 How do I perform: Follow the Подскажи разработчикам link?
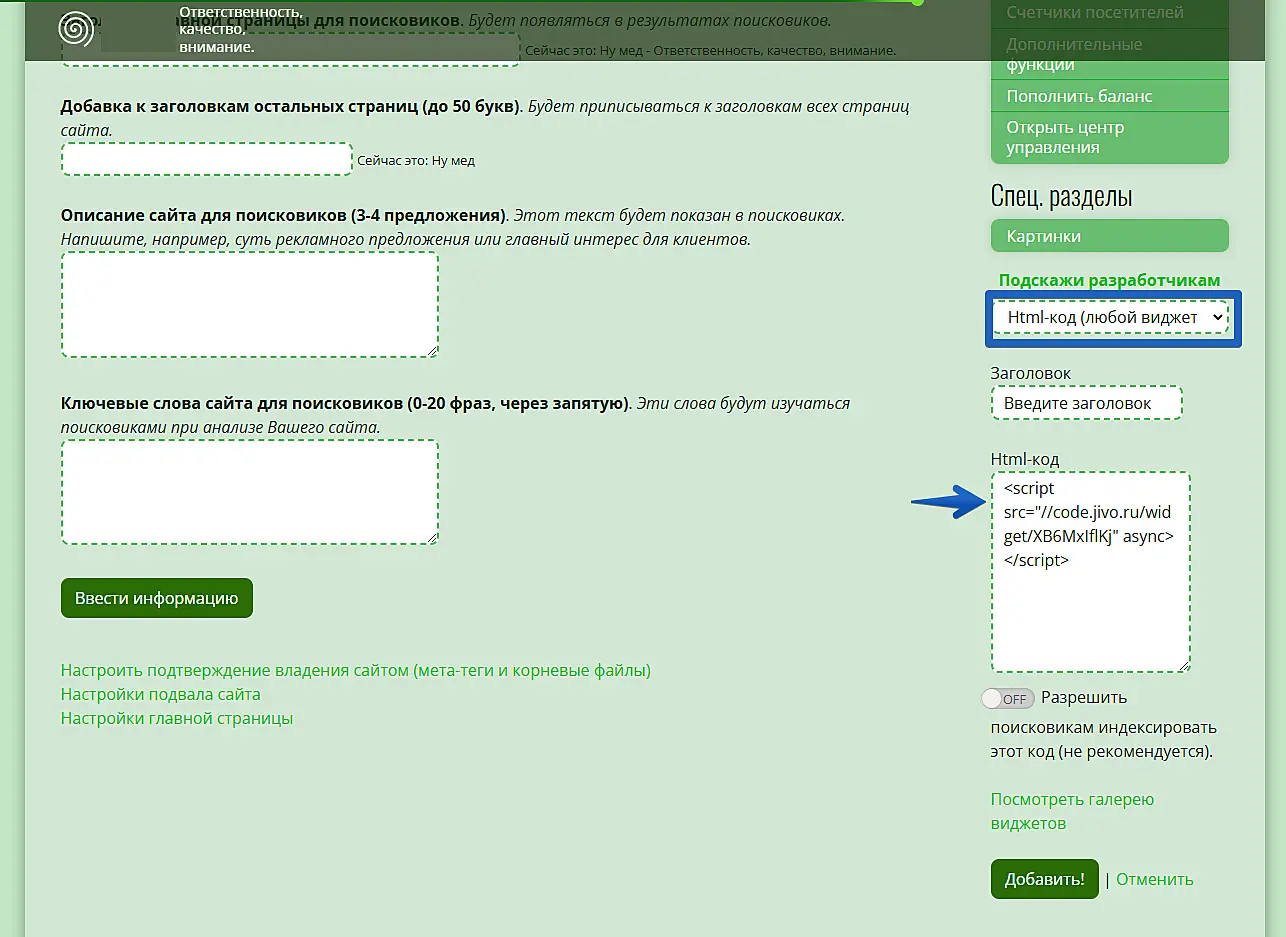pos(1109,280)
